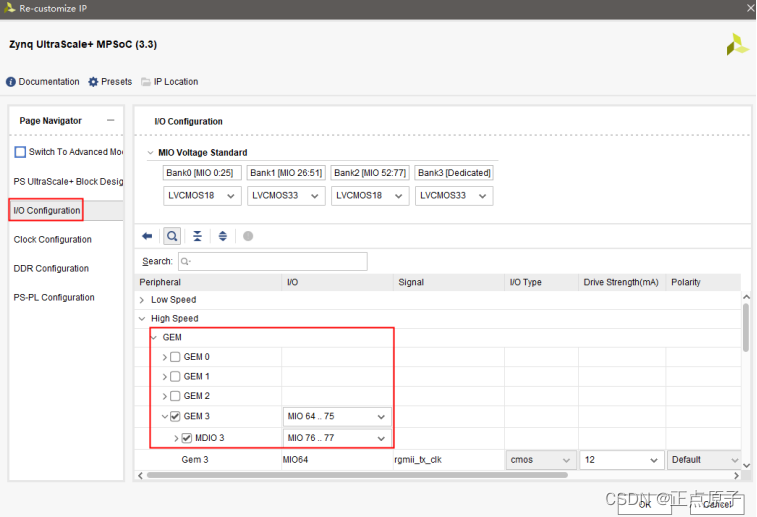Open MDIO 3 MIO 76 .. 77 dropdown

pyautogui.click(x=337, y=438)
